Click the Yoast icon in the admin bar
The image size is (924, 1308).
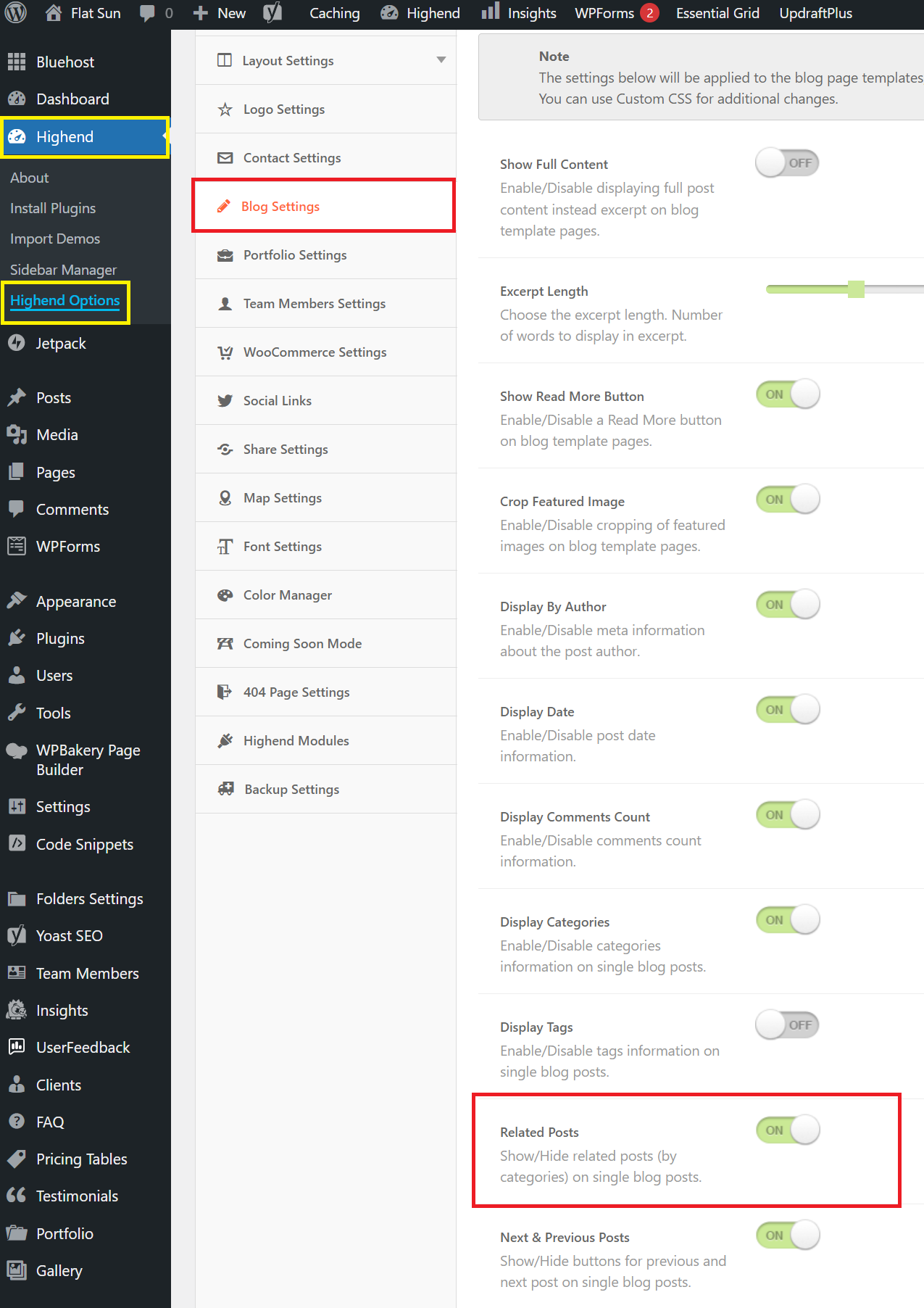pos(272,13)
